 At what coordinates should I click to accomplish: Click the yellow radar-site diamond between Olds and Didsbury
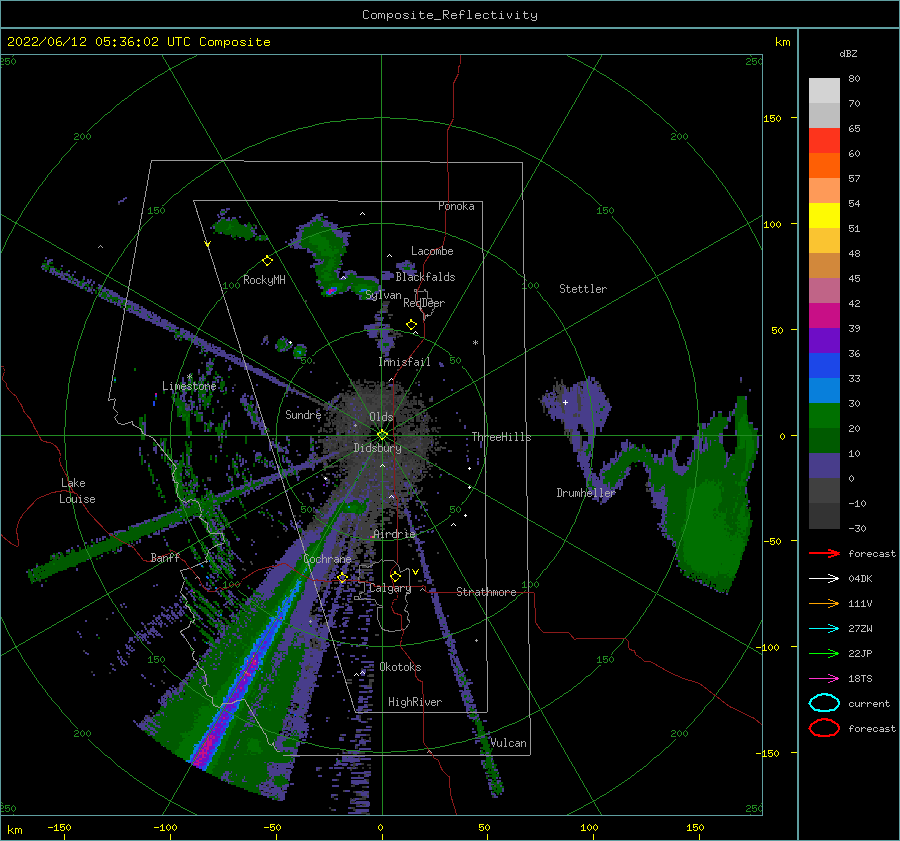pos(382,435)
